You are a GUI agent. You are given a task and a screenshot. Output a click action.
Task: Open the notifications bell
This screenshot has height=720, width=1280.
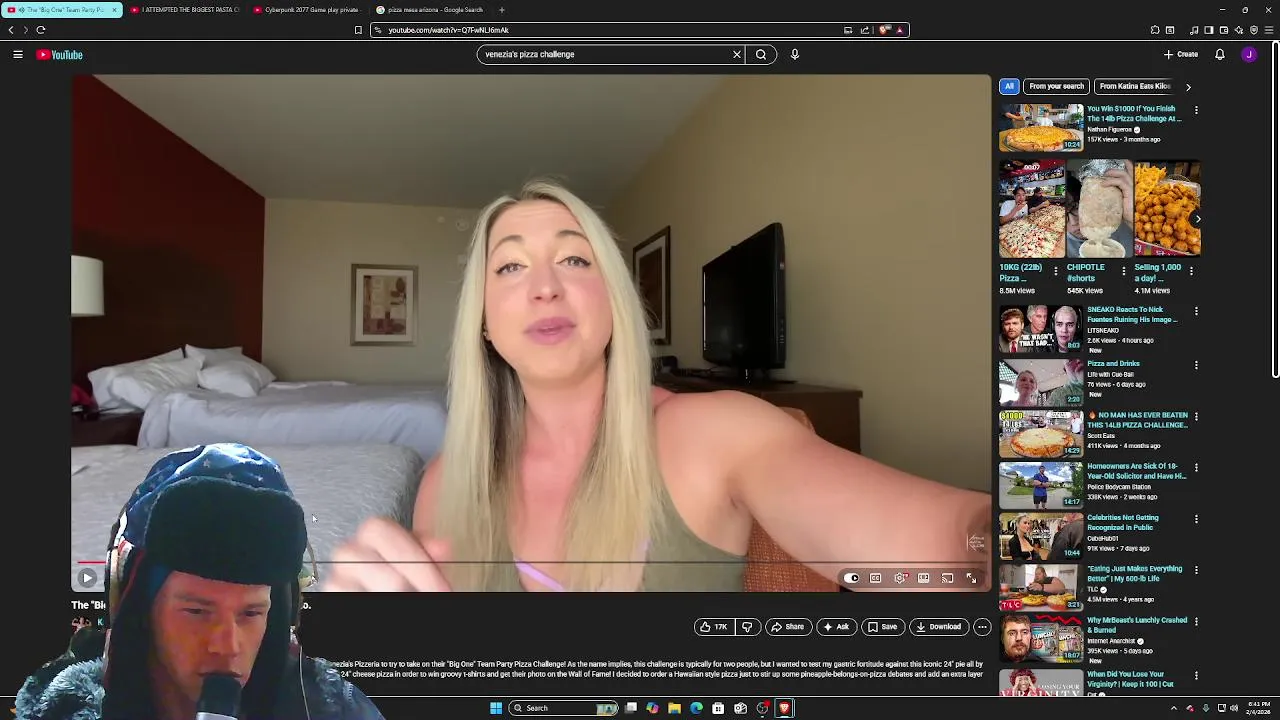(1220, 55)
